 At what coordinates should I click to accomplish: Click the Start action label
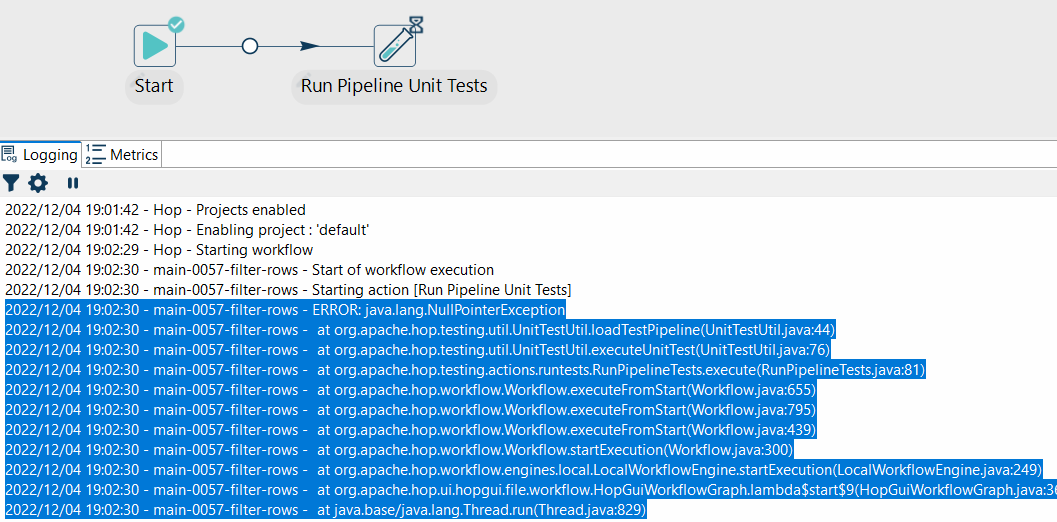[154, 86]
